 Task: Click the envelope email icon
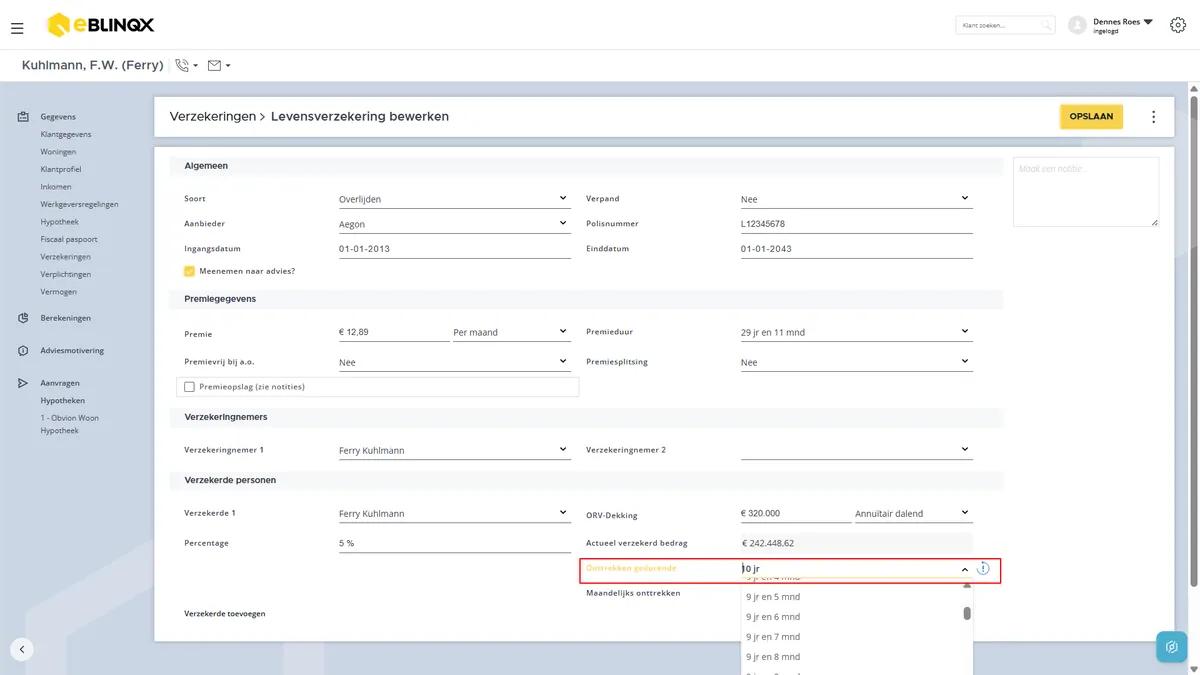tap(214, 65)
